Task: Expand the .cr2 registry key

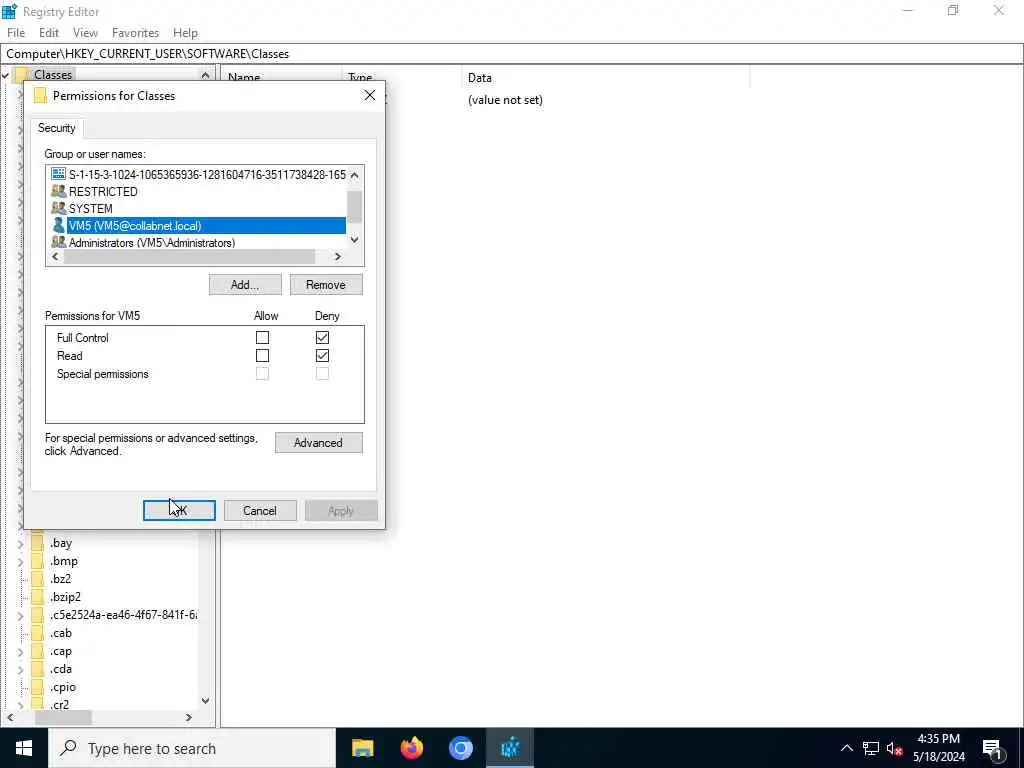Action: click(20, 705)
